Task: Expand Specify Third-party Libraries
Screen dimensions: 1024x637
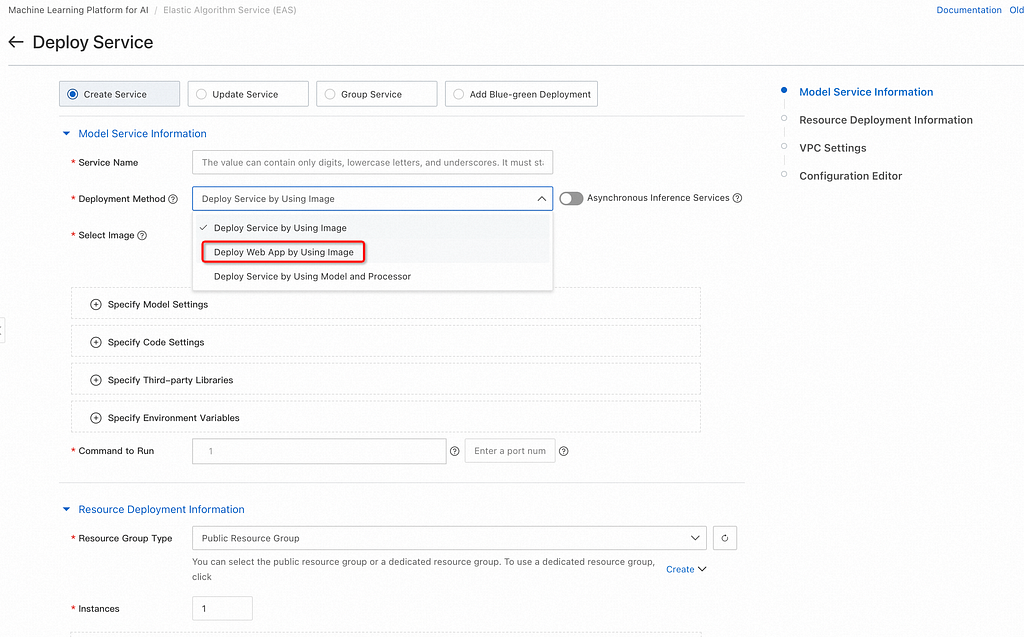Action: [386, 380]
